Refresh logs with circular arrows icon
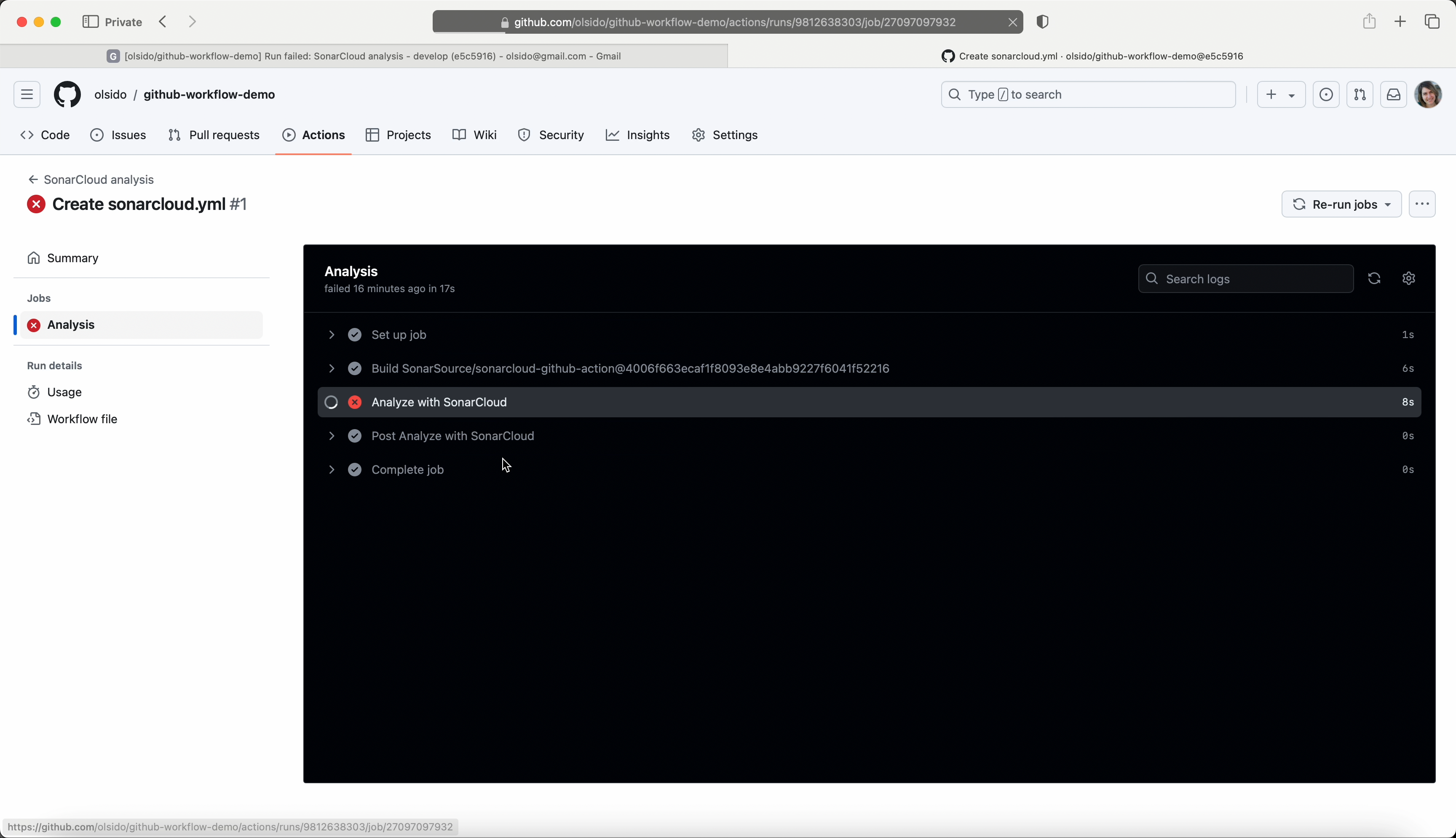This screenshot has height=838, width=1456. pos(1374,279)
